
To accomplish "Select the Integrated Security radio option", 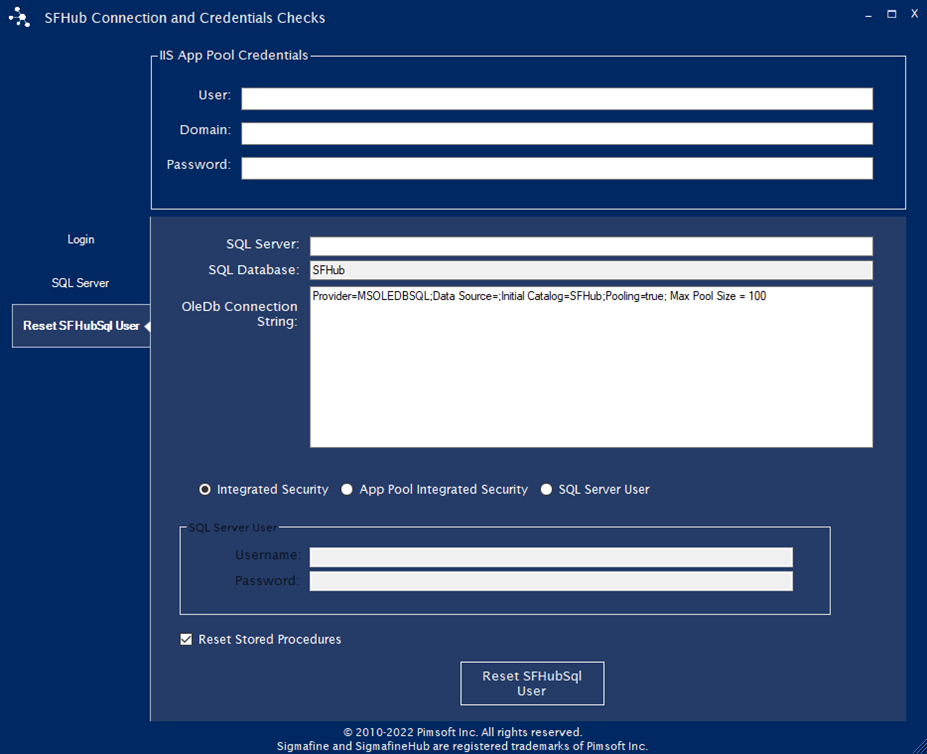I will tap(206, 490).
